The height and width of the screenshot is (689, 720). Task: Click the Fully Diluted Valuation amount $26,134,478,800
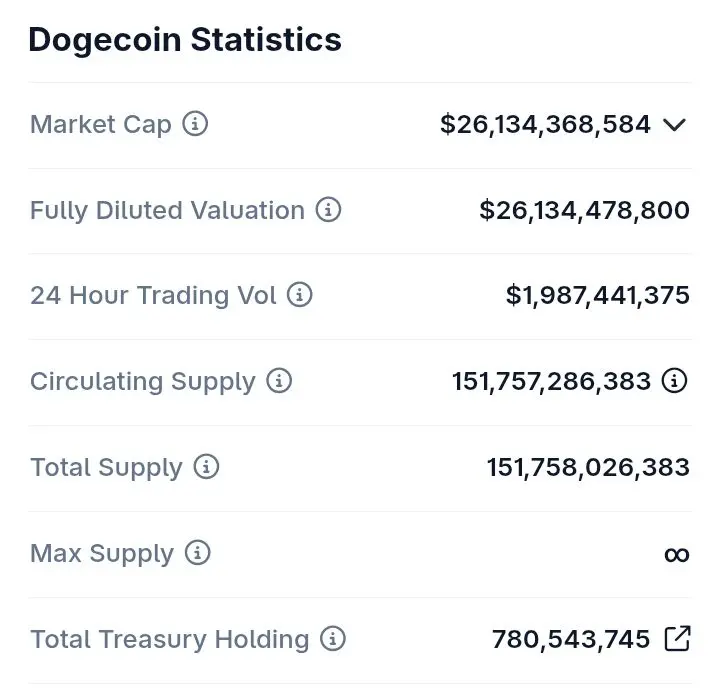click(x=584, y=210)
